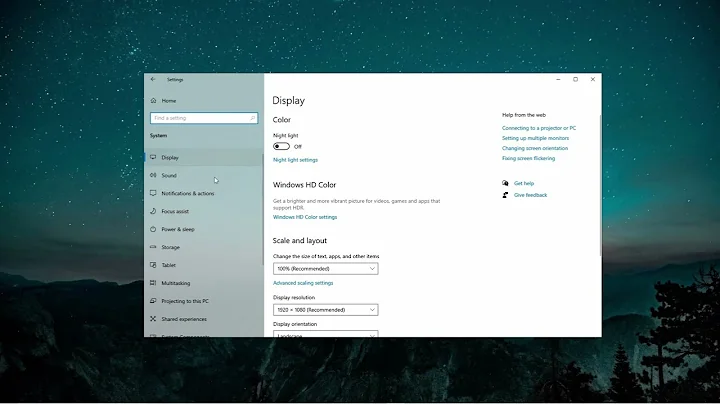This screenshot has height=404, width=720.
Task: Click the Shared experiences icon
Action: (153, 319)
